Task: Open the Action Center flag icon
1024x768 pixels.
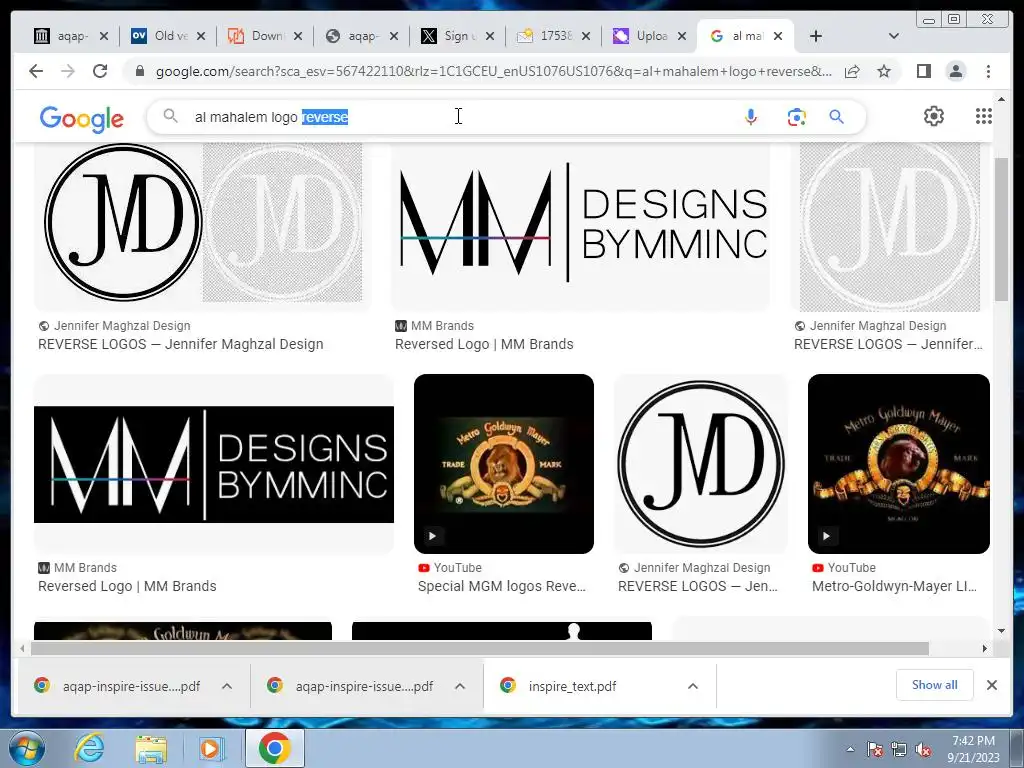Action: [x=874, y=749]
